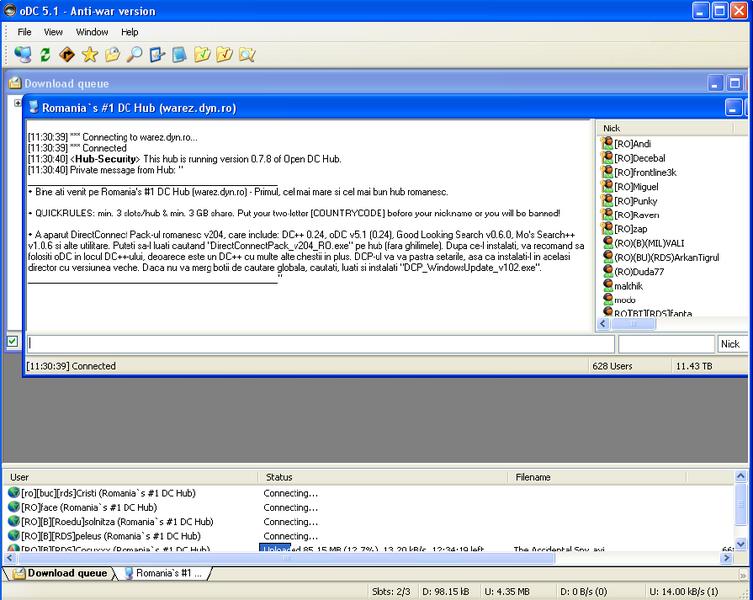Click the user filter field left of Nick
This screenshot has width=753, height=600.
(667, 344)
